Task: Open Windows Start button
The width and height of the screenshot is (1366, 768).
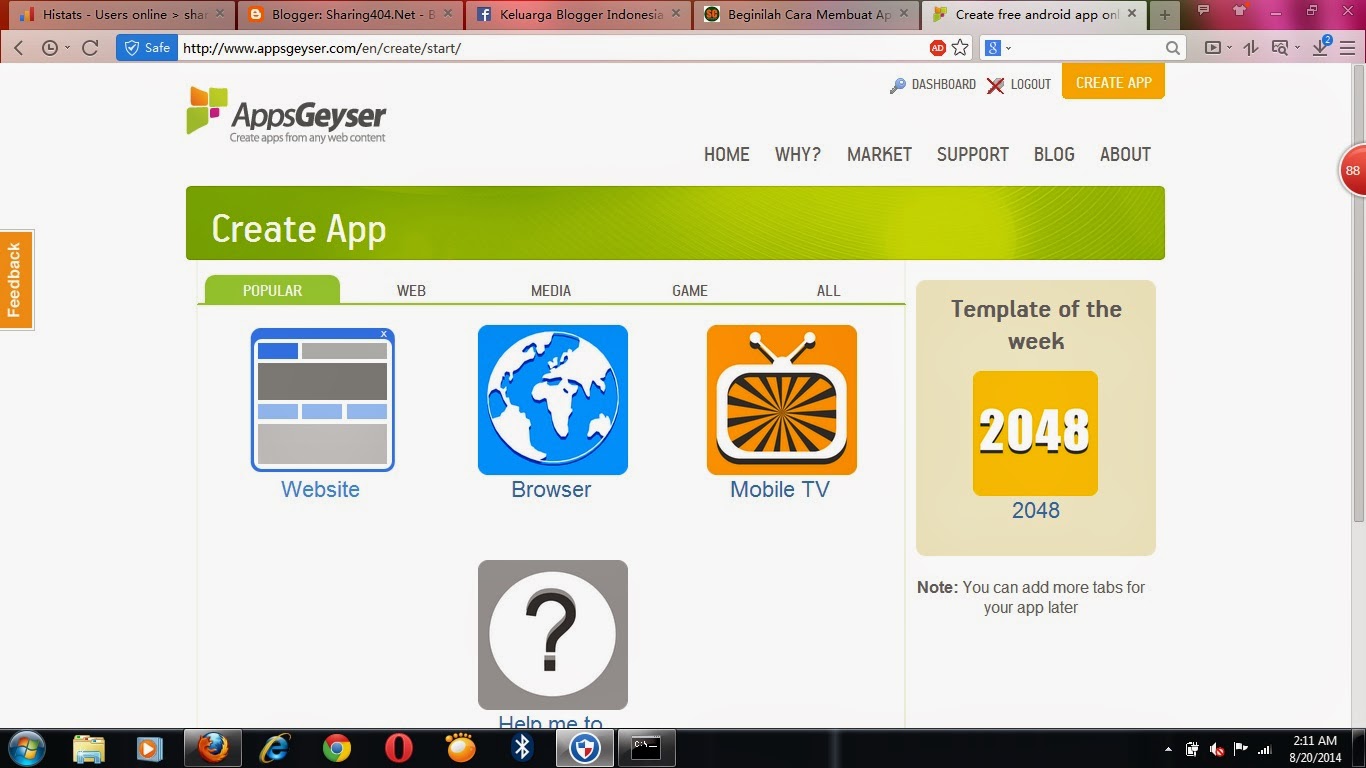Action: click(25, 748)
